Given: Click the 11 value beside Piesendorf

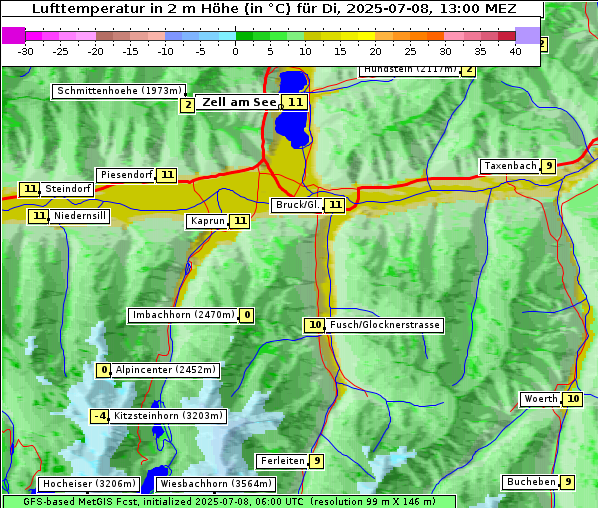Looking at the screenshot, I should coord(167,175).
